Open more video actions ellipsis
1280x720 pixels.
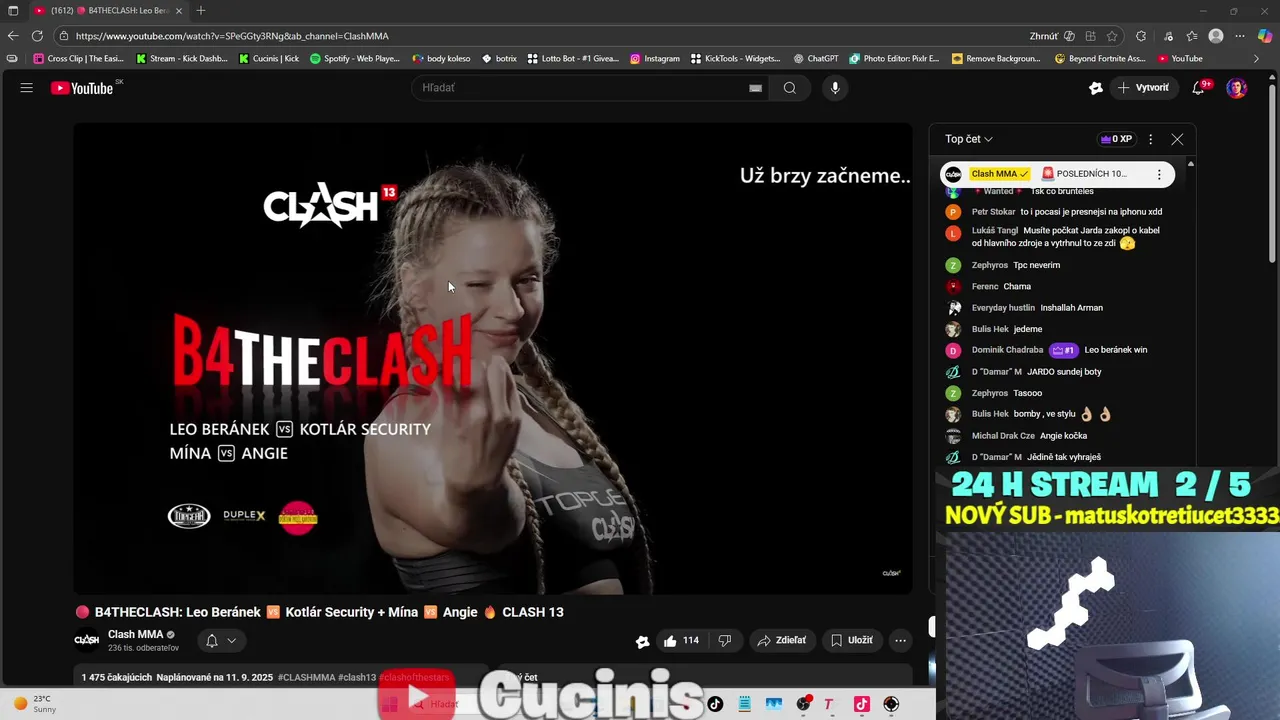pyautogui.click(x=900, y=641)
